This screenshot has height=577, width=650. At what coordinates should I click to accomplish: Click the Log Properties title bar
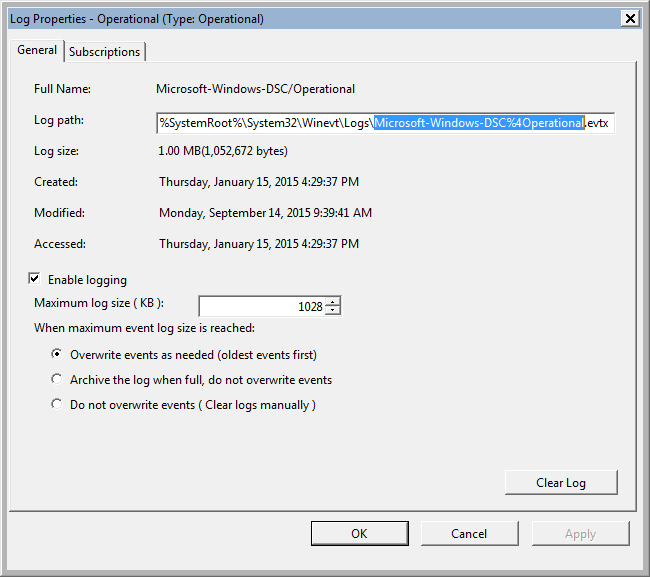(300, 18)
